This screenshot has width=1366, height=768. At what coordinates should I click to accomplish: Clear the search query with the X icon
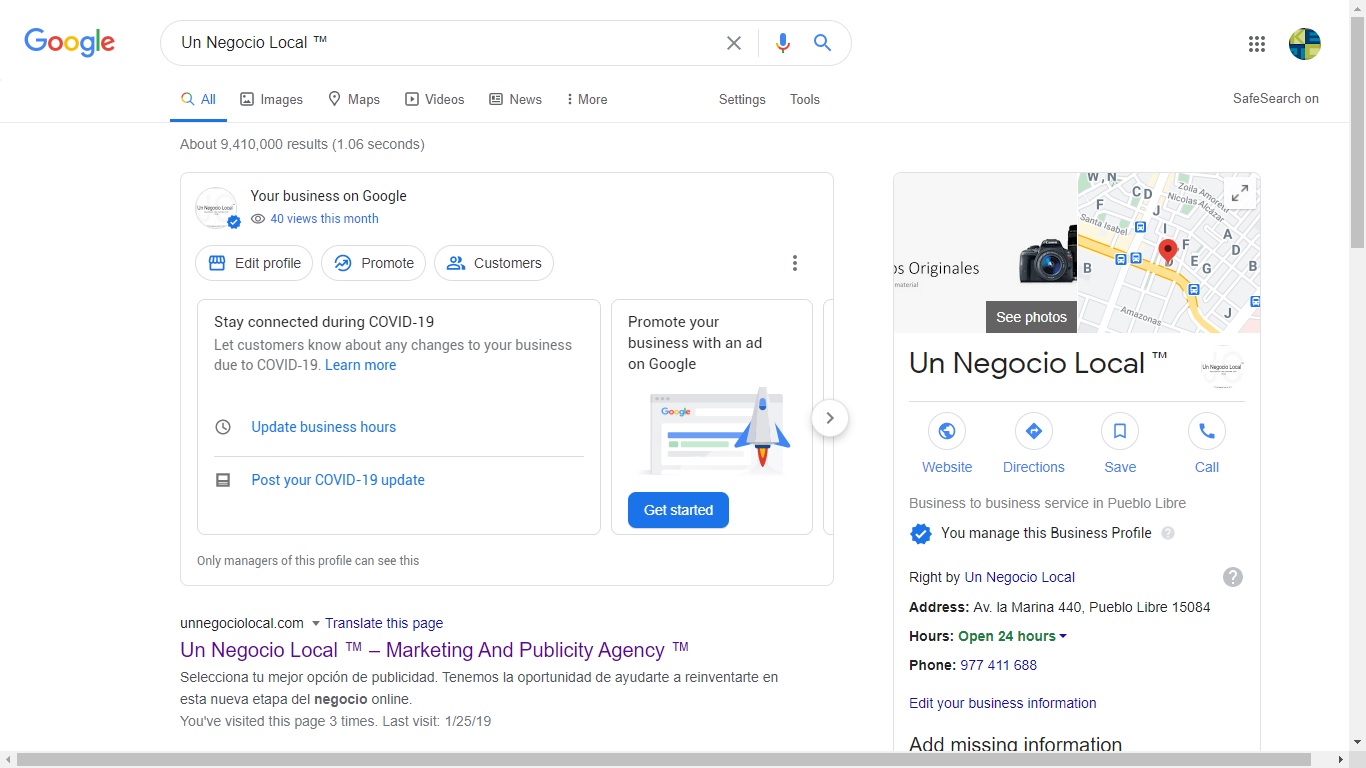(734, 42)
